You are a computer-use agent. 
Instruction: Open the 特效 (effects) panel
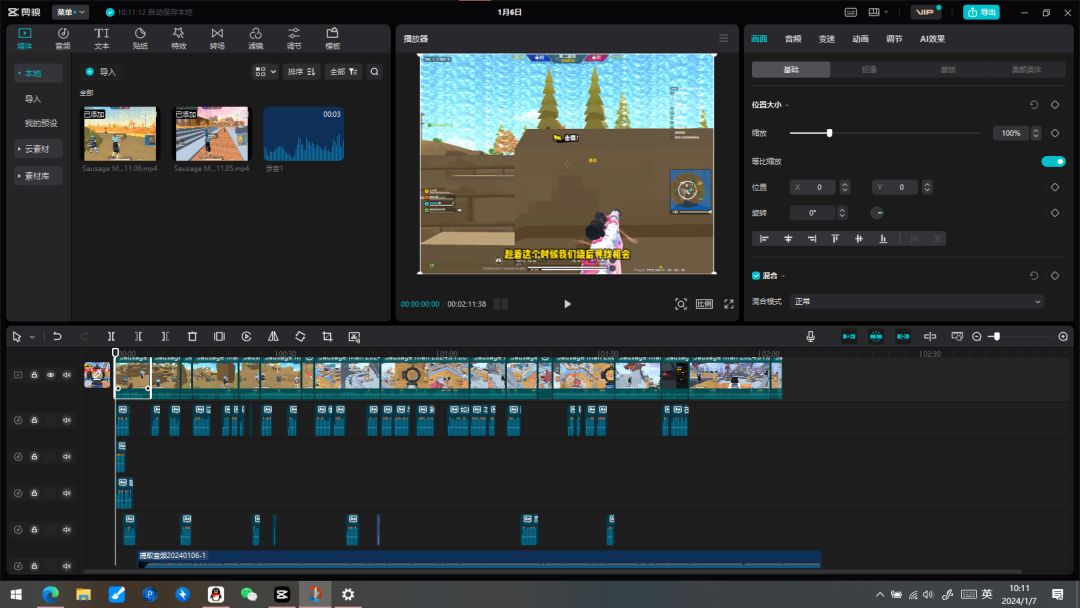pyautogui.click(x=178, y=39)
